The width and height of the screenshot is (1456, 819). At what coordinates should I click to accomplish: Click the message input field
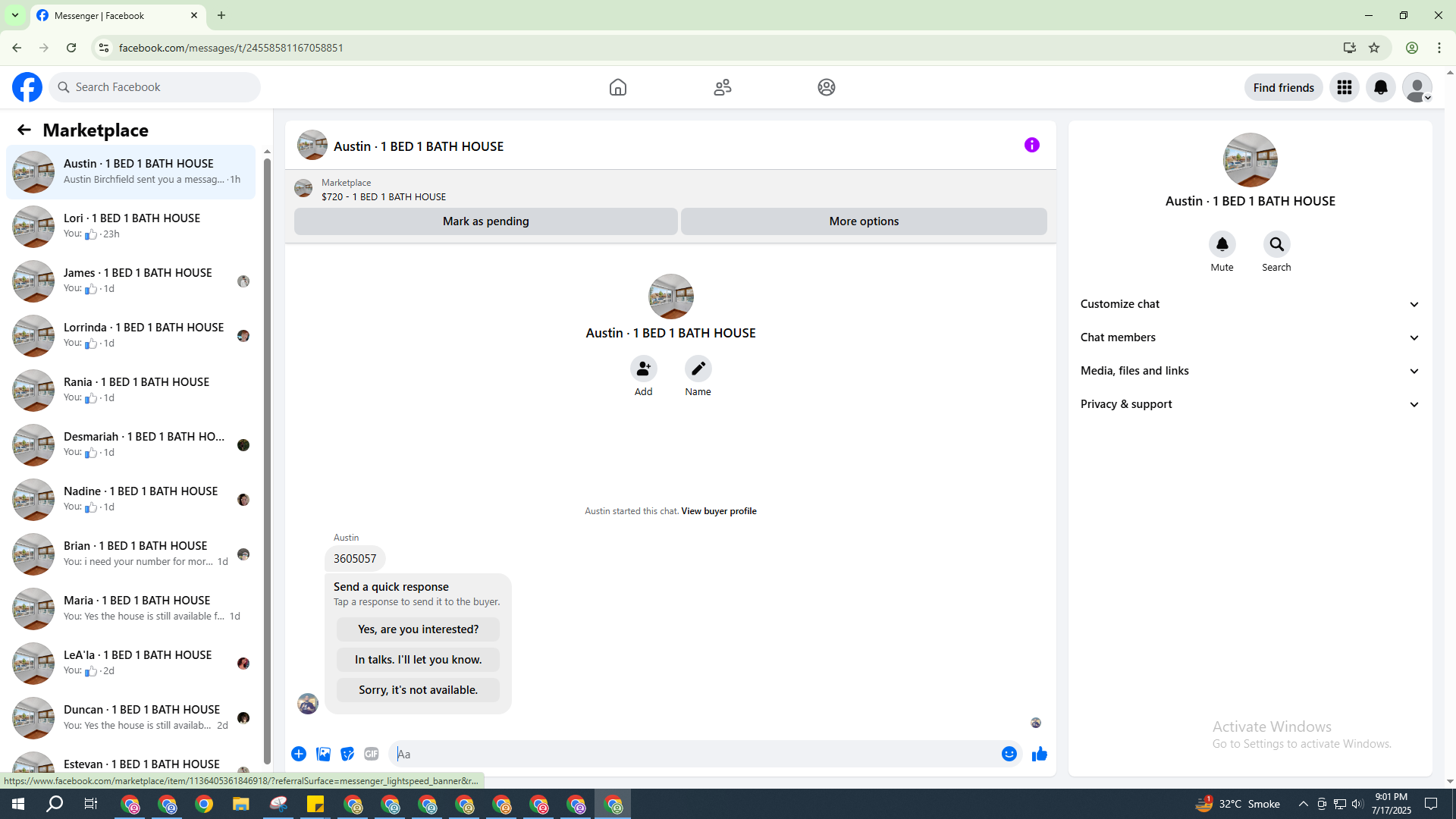pos(695,754)
